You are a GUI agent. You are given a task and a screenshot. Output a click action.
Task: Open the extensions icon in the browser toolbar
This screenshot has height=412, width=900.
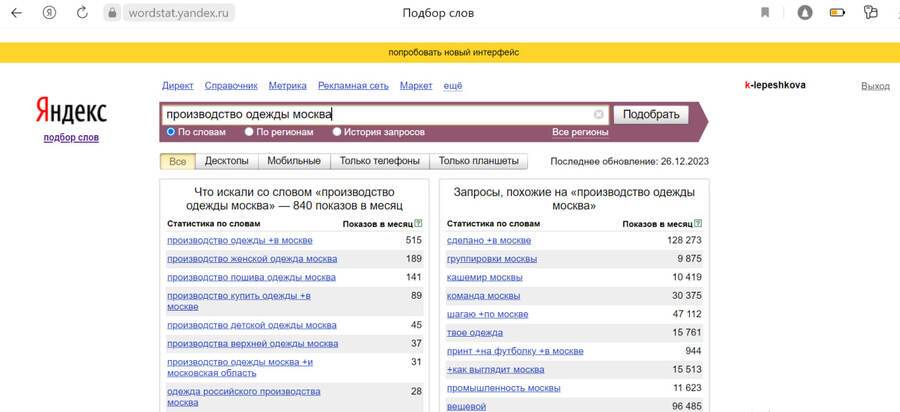point(871,12)
